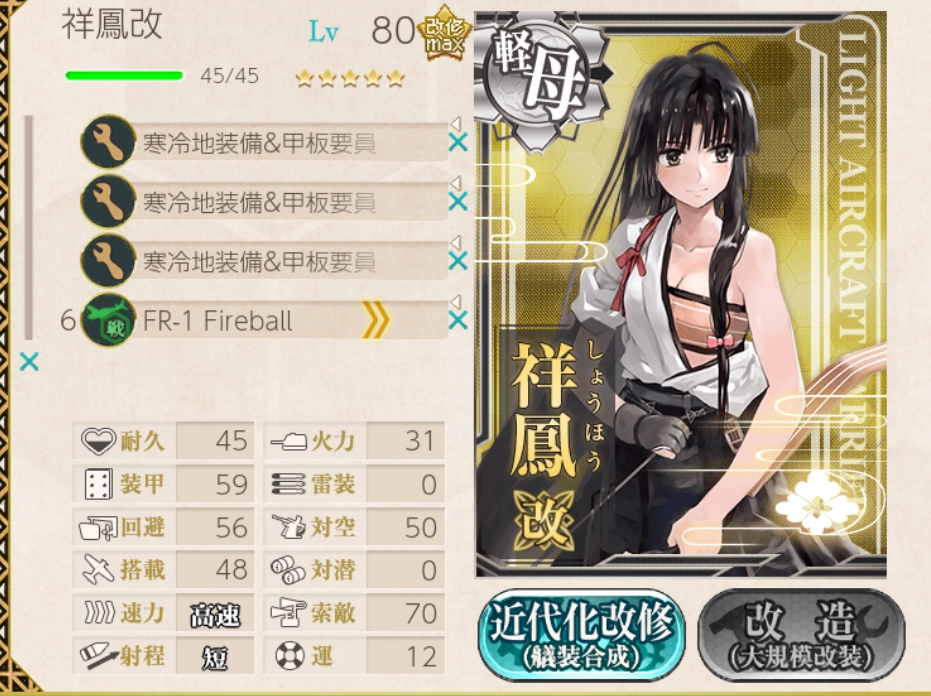Image resolution: width=931 pixels, height=696 pixels.
Task: Click the small triangle arrow beside the first equipment slot
Action: 455,124
